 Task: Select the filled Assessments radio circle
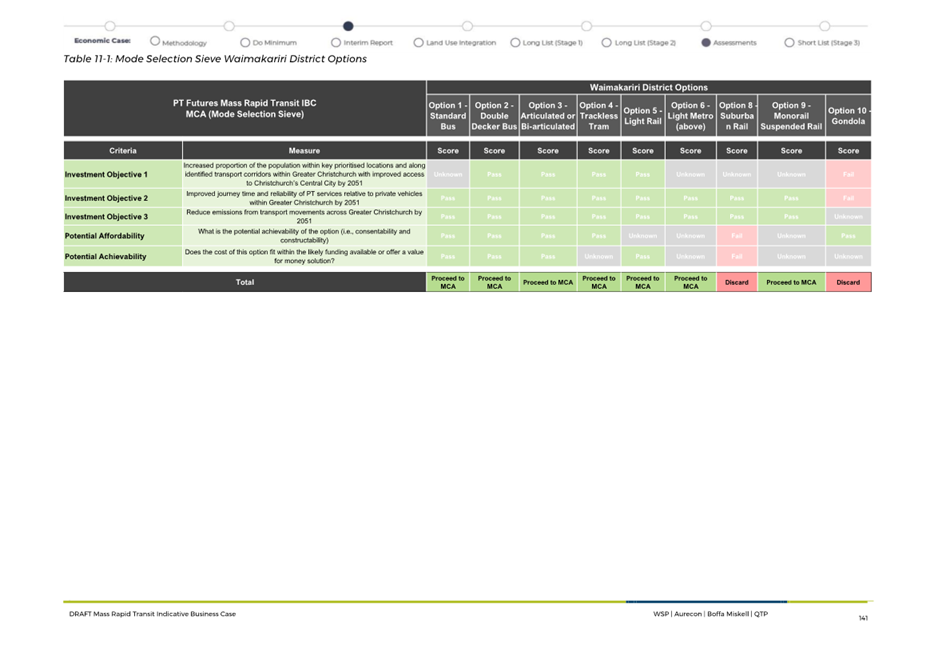point(706,42)
